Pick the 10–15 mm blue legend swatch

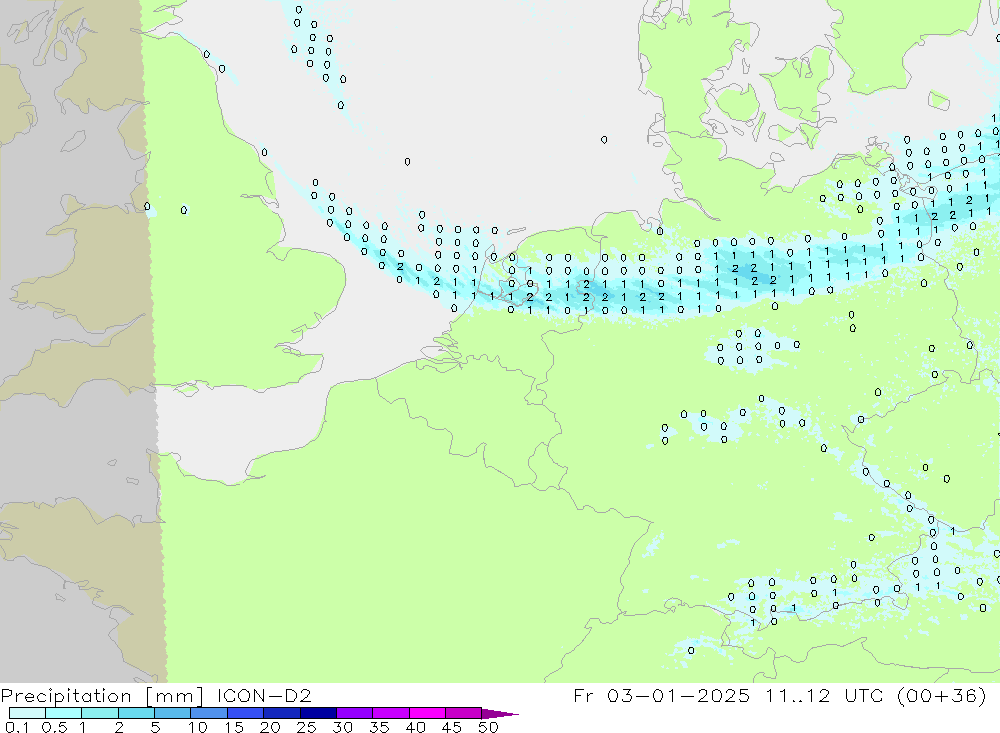pyautogui.click(x=209, y=713)
